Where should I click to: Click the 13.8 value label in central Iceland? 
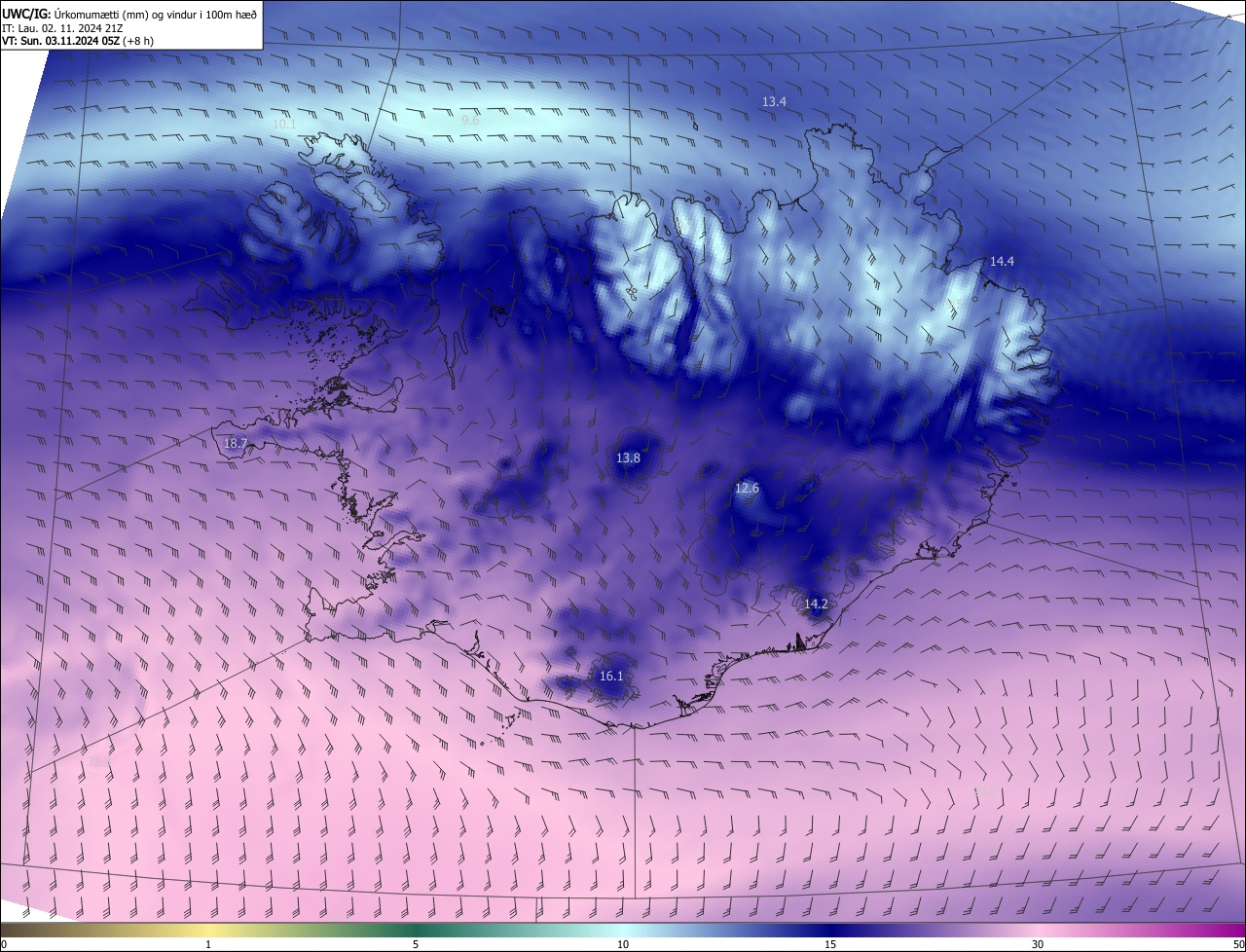(x=628, y=458)
